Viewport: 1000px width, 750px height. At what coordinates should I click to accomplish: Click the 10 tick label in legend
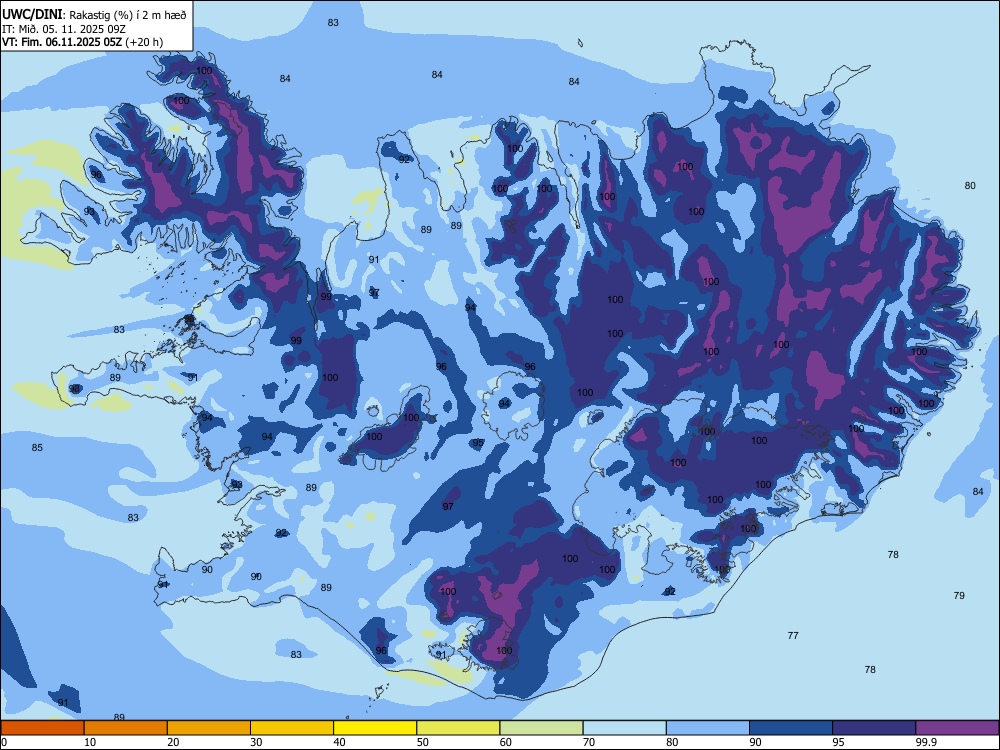[90, 742]
